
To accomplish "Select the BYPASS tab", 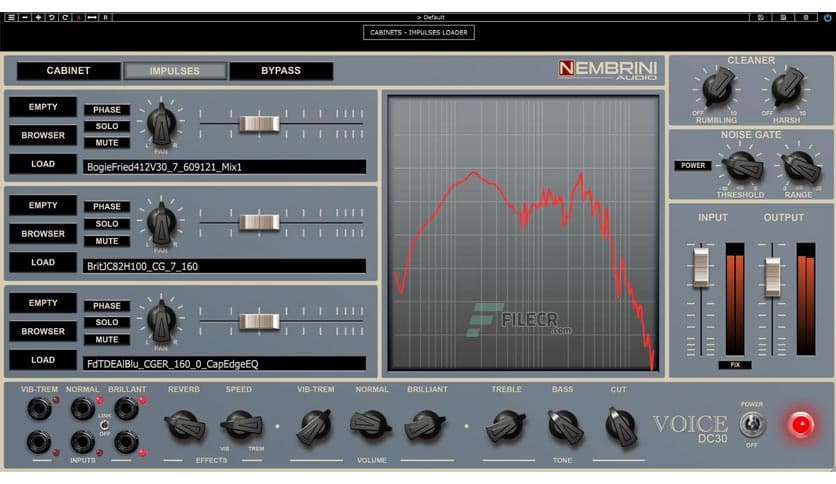I will pos(281,70).
